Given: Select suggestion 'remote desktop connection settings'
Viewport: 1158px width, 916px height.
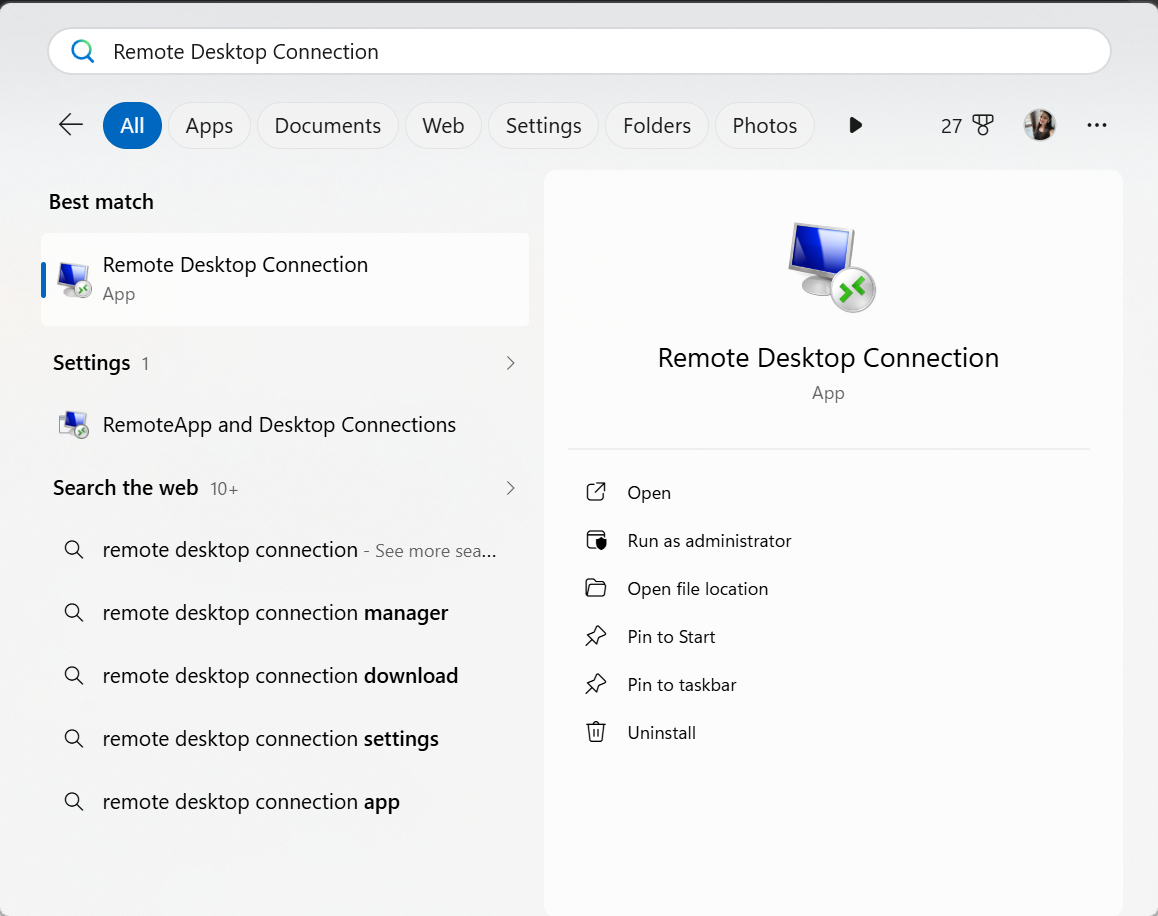Looking at the screenshot, I should [x=285, y=739].
